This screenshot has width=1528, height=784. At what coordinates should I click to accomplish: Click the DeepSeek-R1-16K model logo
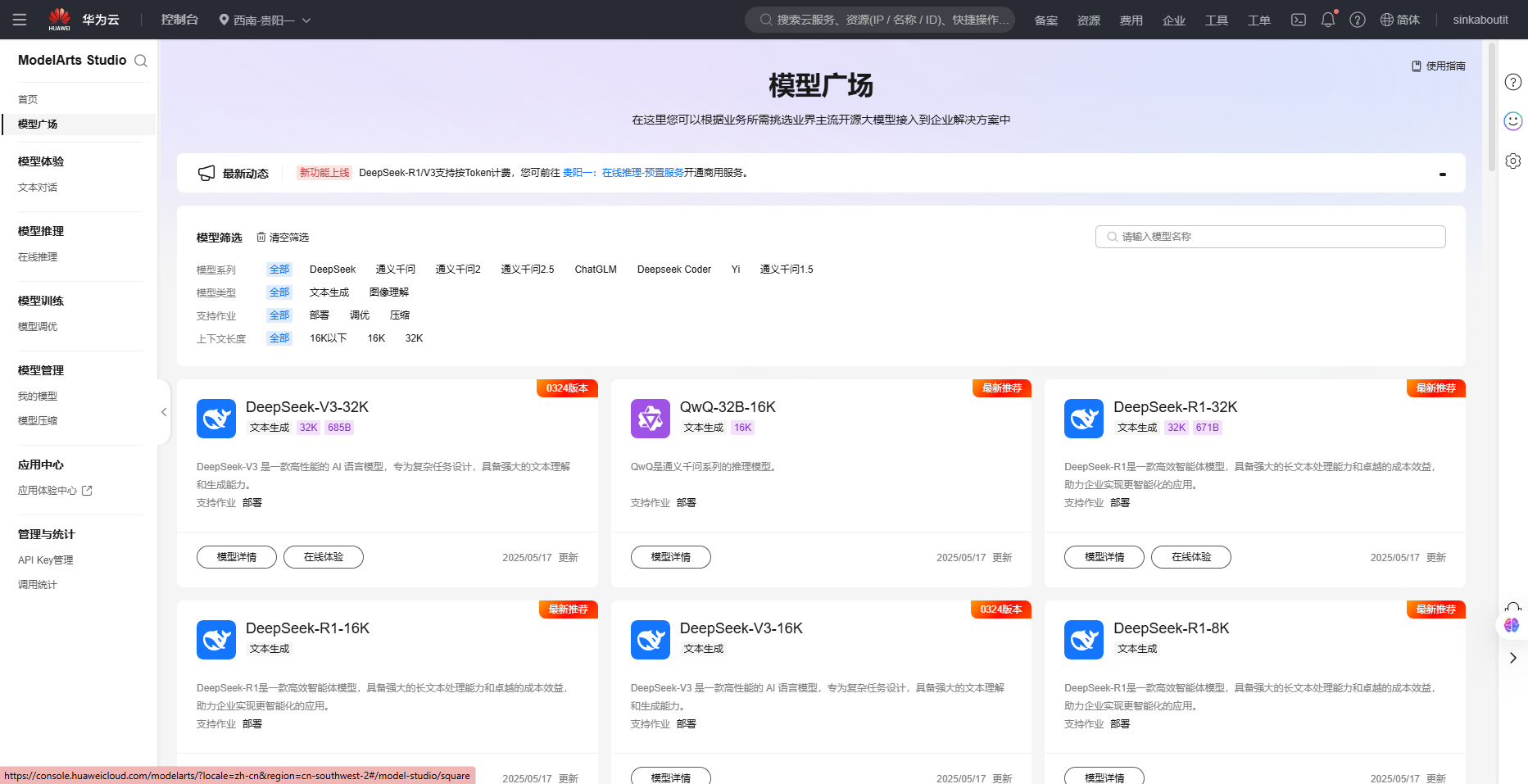coord(216,640)
